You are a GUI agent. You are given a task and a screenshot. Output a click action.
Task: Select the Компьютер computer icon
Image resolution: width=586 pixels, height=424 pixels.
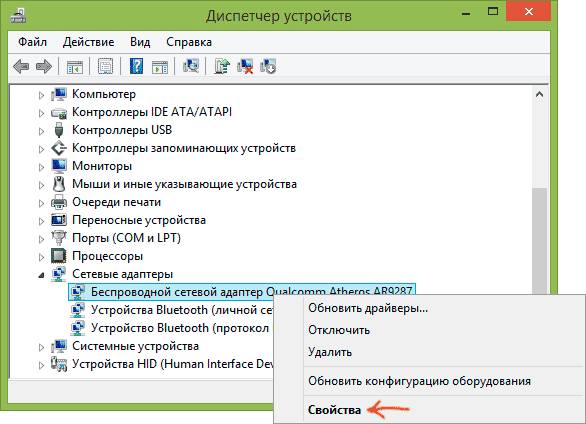click(59, 94)
